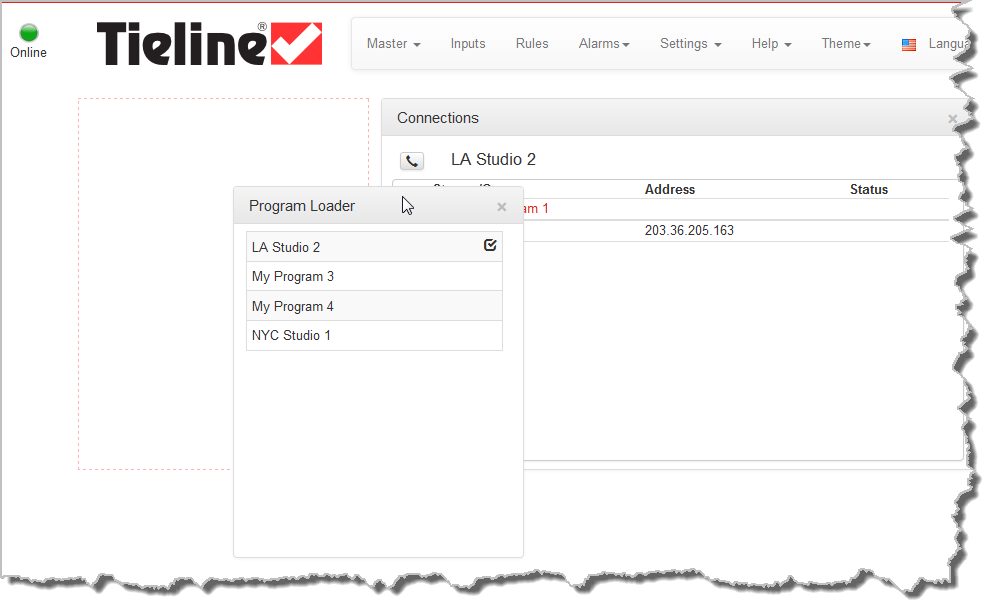
Task: Open the Theme dropdown menu
Action: pyautogui.click(x=845, y=44)
